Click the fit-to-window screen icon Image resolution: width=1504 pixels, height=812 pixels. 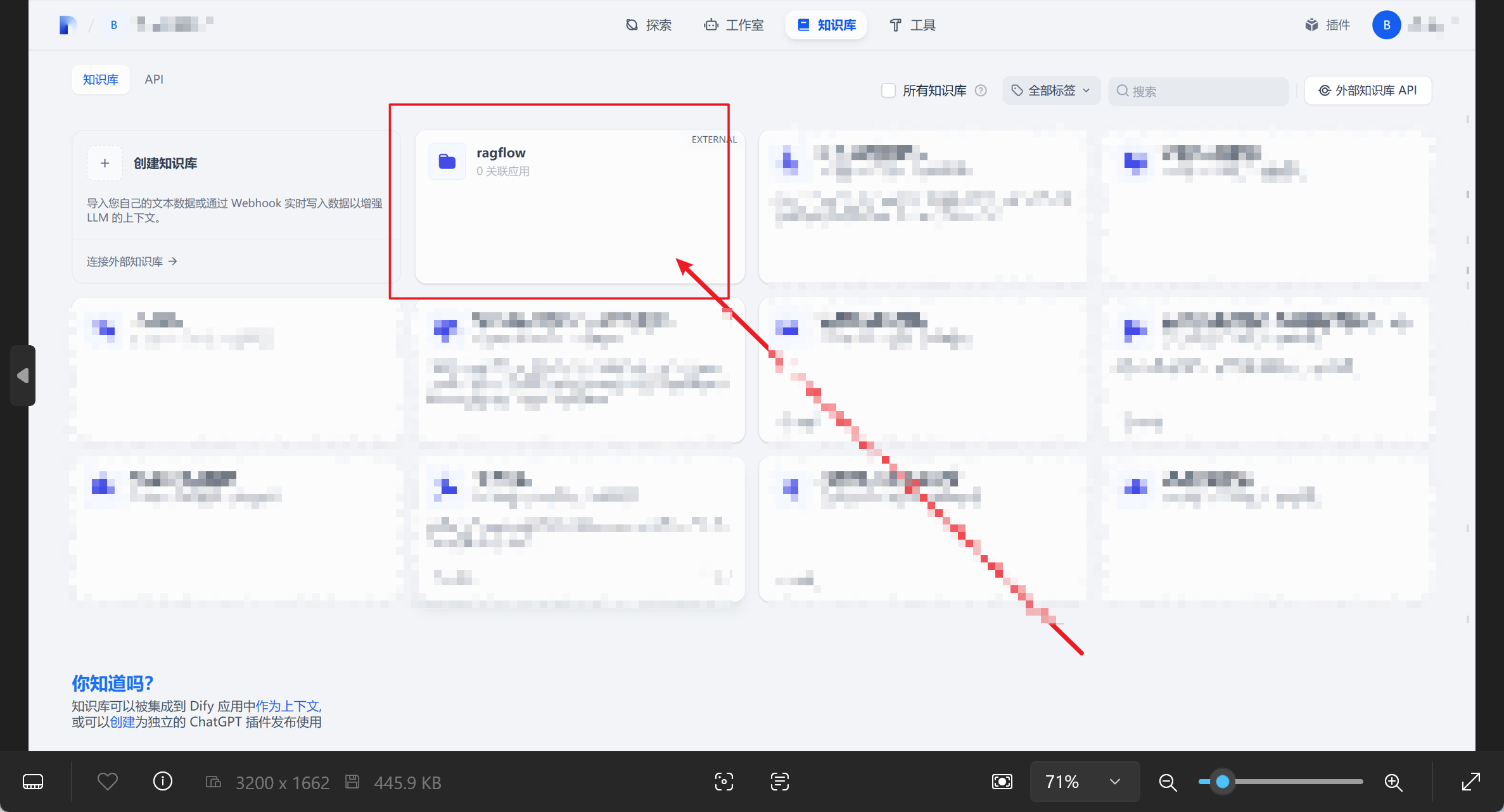tap(1002, 782)
